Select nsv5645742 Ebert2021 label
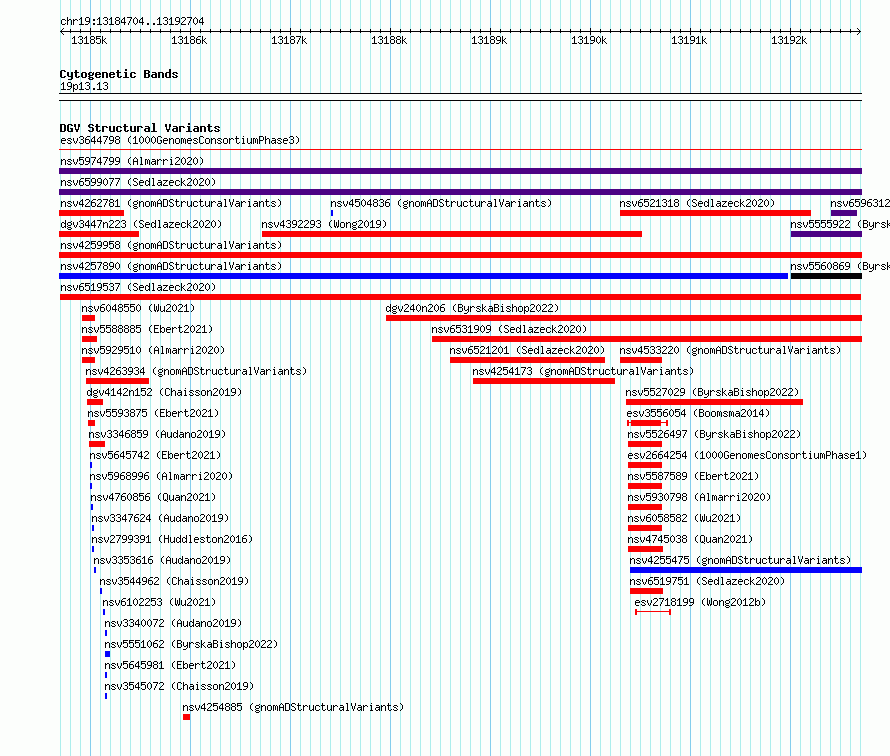 pos(156,455)
